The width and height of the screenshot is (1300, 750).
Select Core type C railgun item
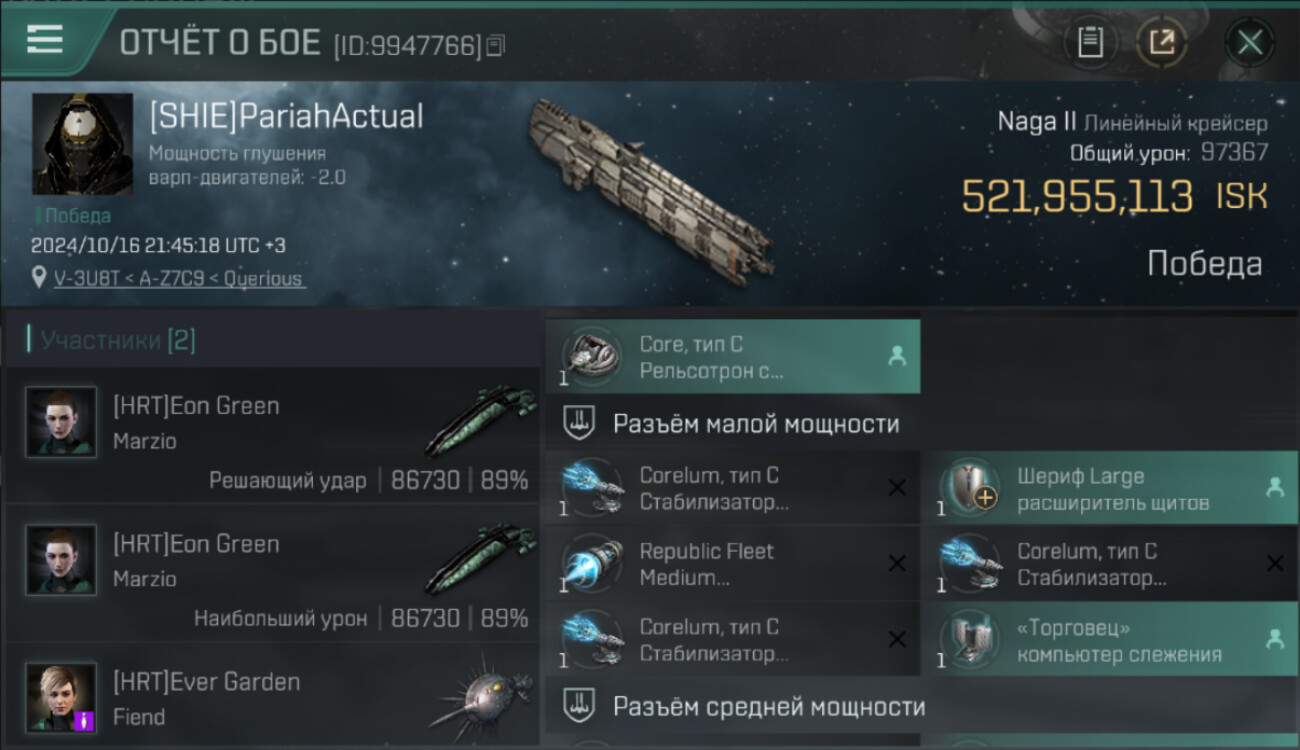[x=732, y=357]
